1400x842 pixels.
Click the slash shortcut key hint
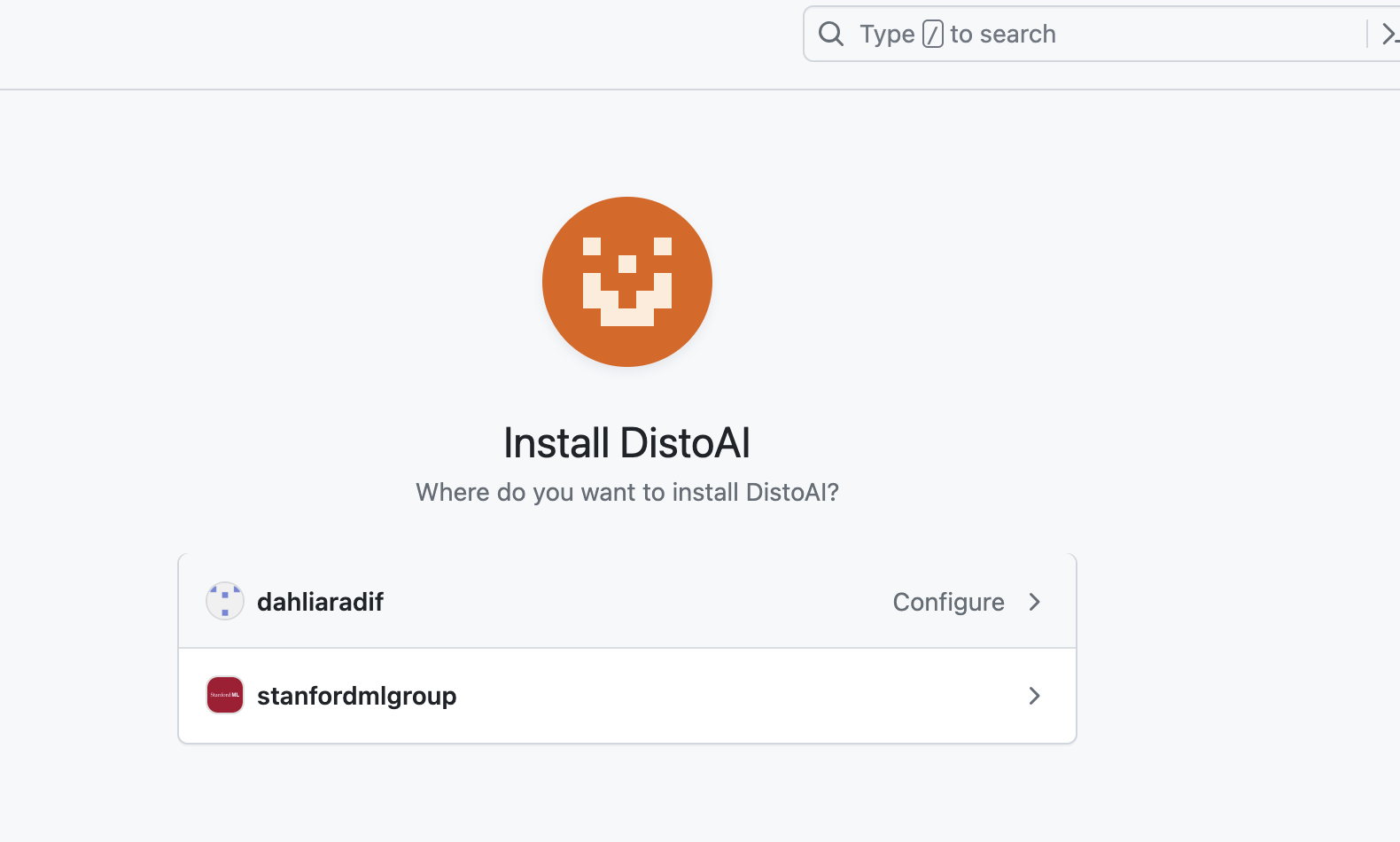tap(933, 34)
